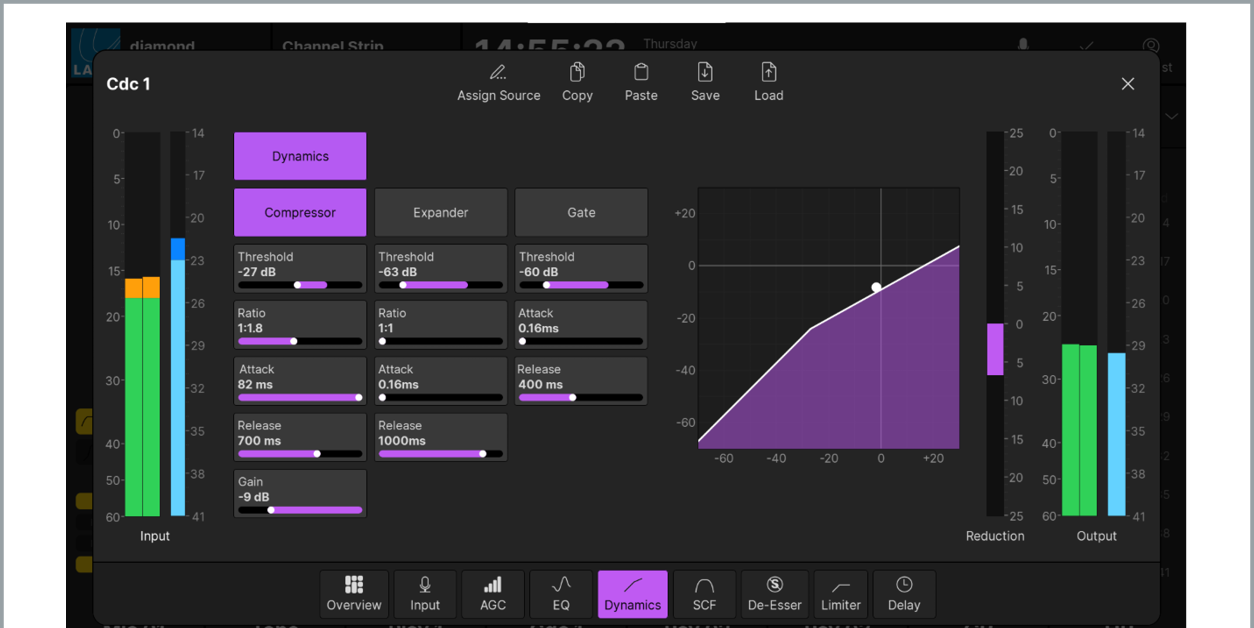Viewport: 1254px width, 628px height.
Task: Click the Save preset icon
Action: [x=705, y=73]
